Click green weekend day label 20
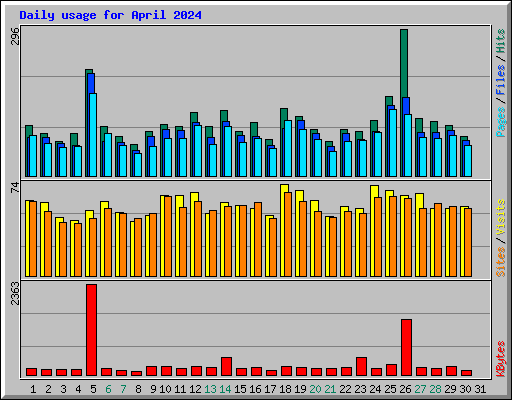Image resolution: width=512 pixels, height=400 pixels. point(315,389)
